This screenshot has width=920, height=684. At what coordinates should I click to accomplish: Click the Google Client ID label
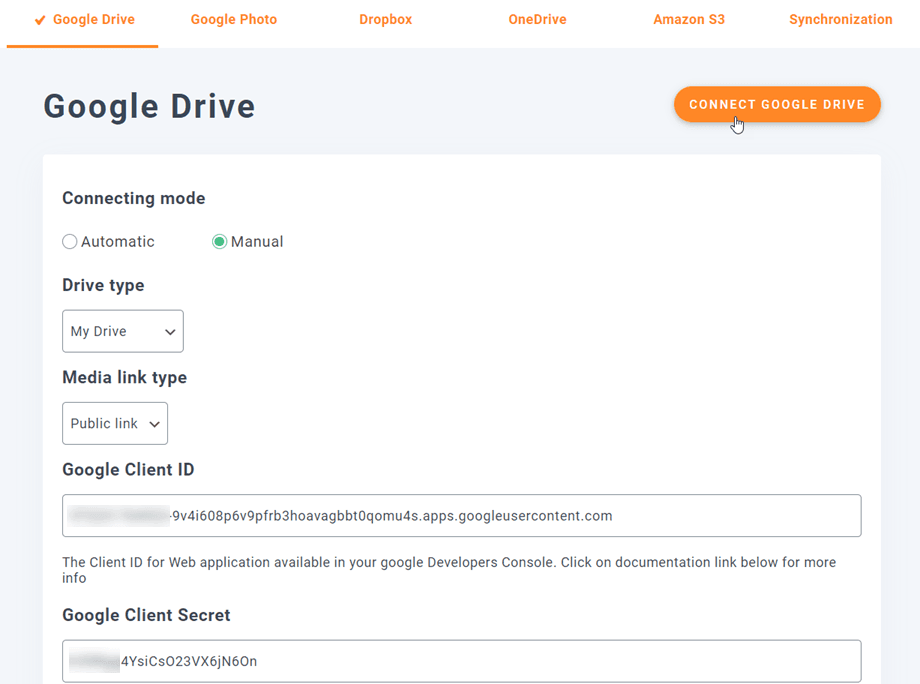point(128,470)
